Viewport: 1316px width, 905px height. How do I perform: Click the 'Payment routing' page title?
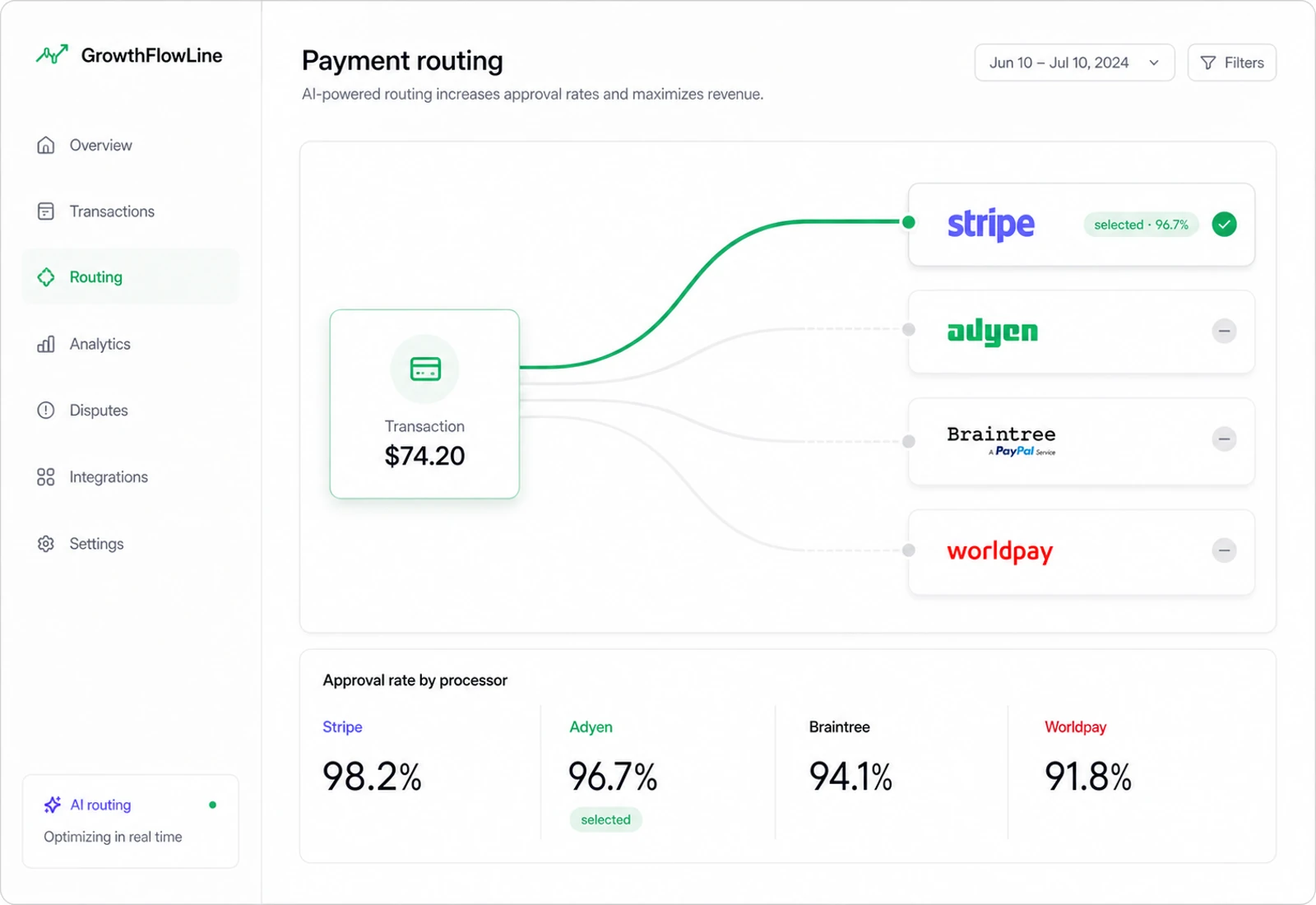[x=402, y=60]
